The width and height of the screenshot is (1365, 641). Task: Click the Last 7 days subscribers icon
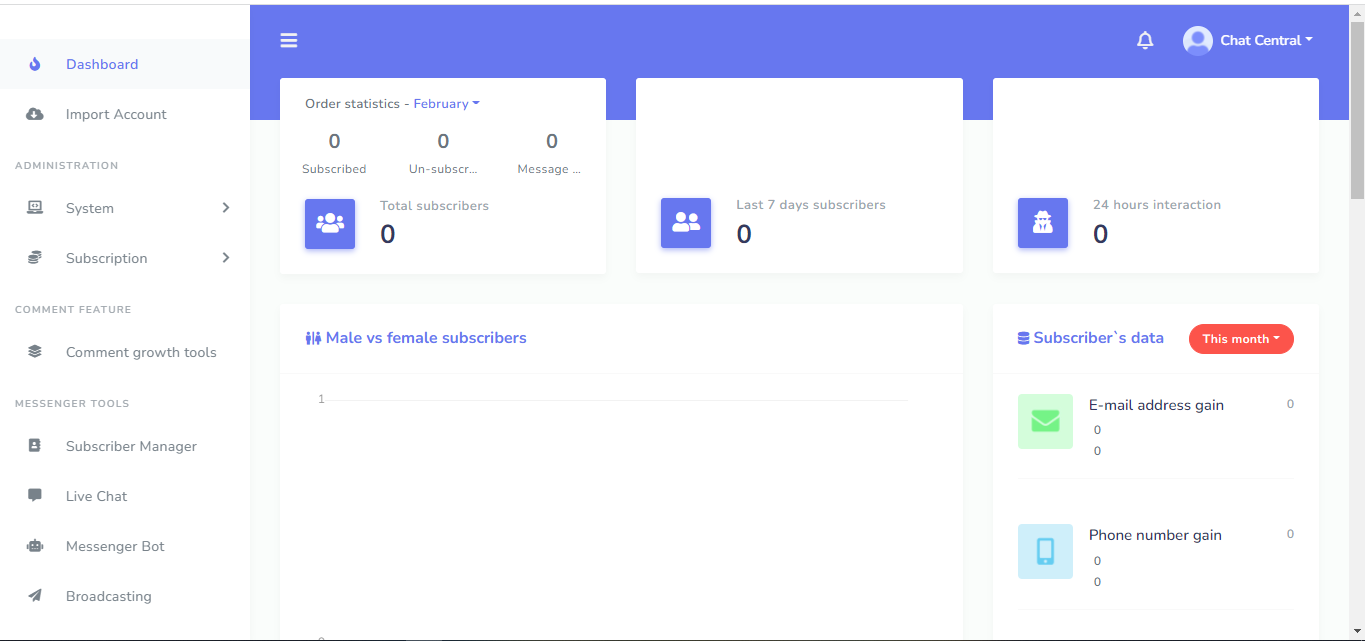tap(686, 223)
